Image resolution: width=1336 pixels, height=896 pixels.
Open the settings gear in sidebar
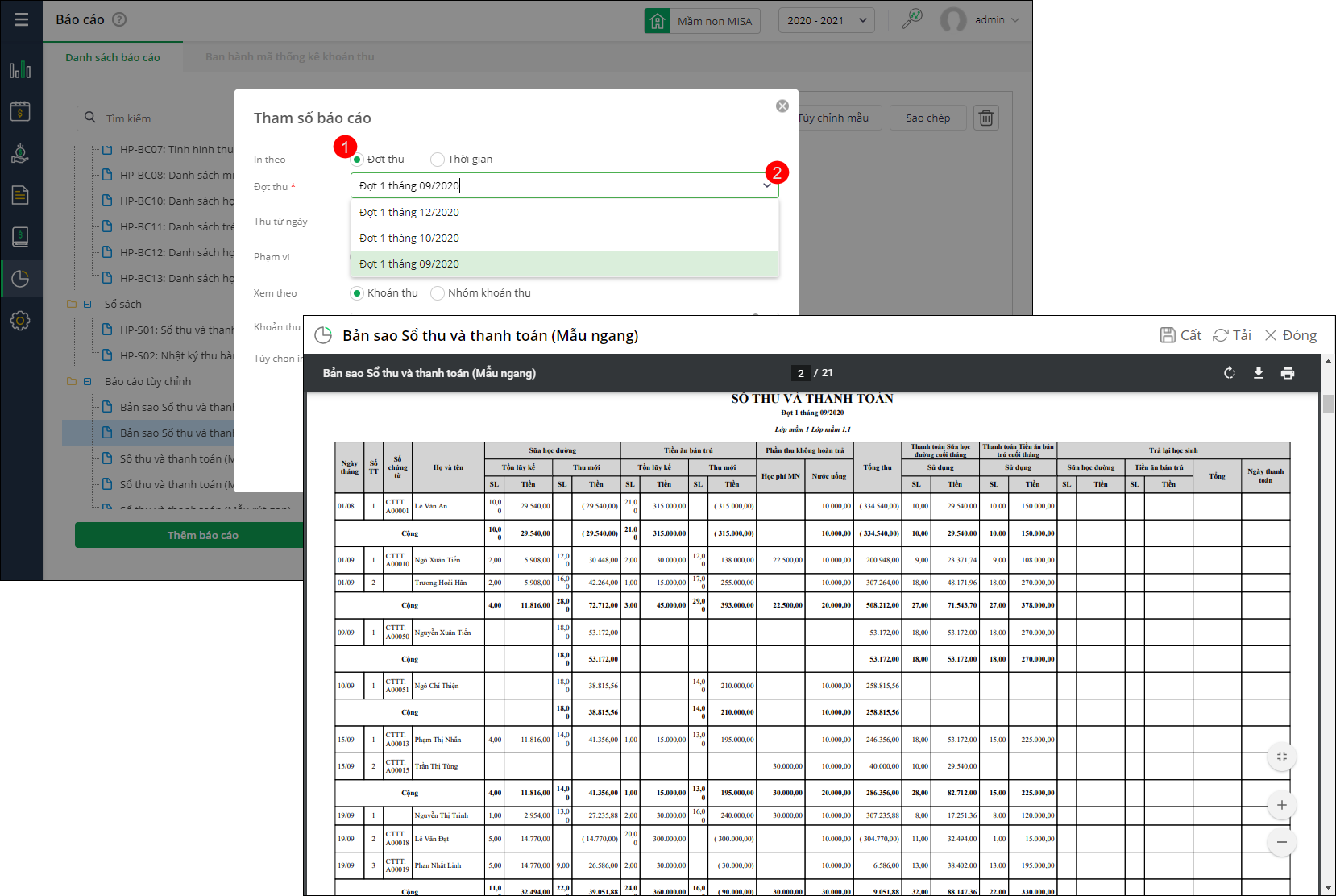point(20,321)
